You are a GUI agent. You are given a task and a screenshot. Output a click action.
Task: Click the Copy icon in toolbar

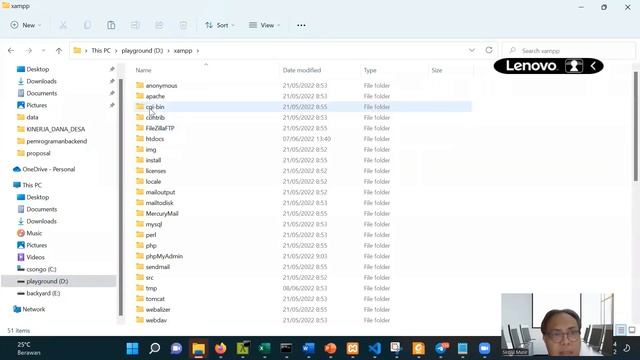87,25
